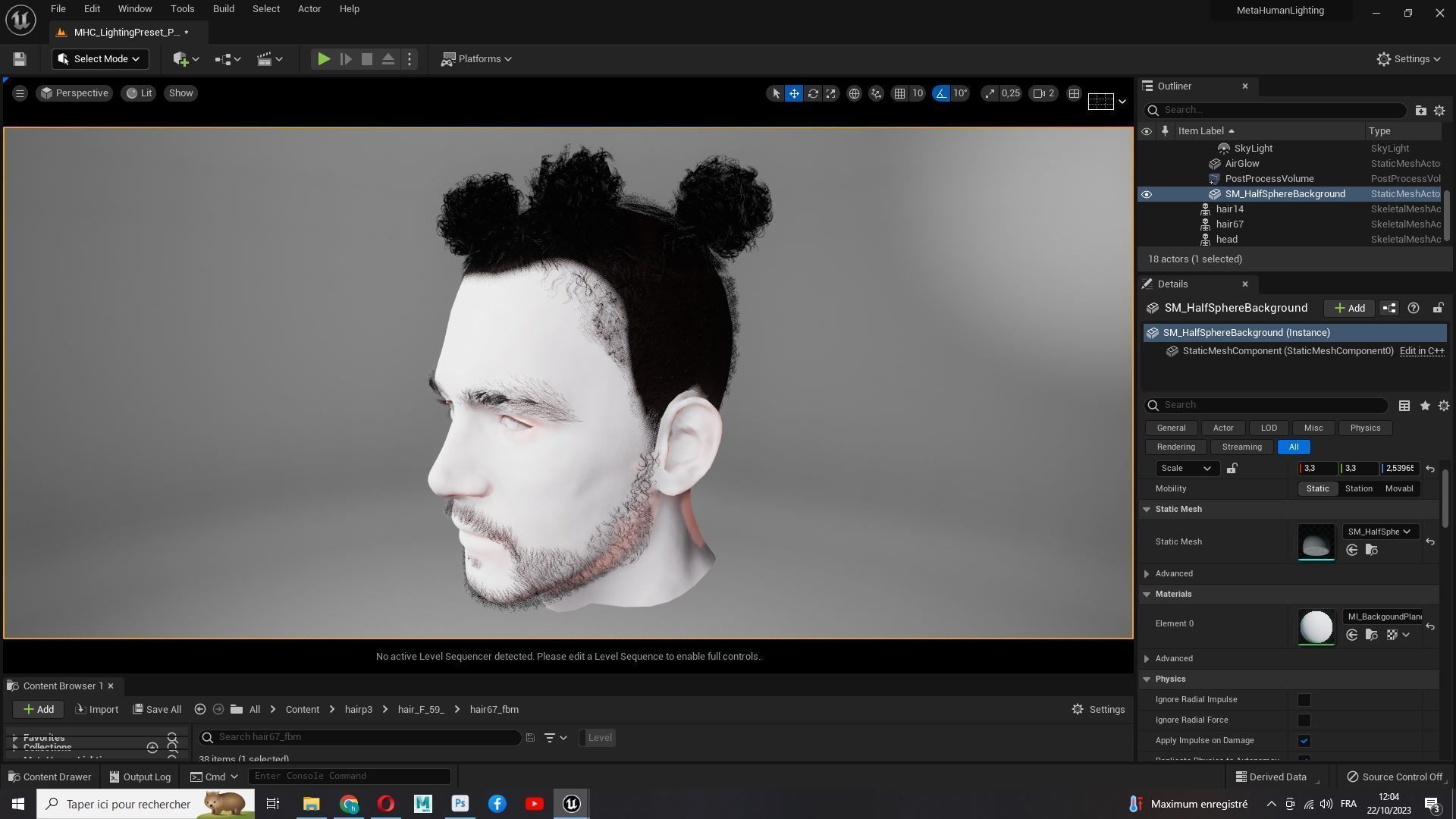The image size is (1456, 819).
Task: Collapse the Static Mesh section
Action: point(1147,510)
